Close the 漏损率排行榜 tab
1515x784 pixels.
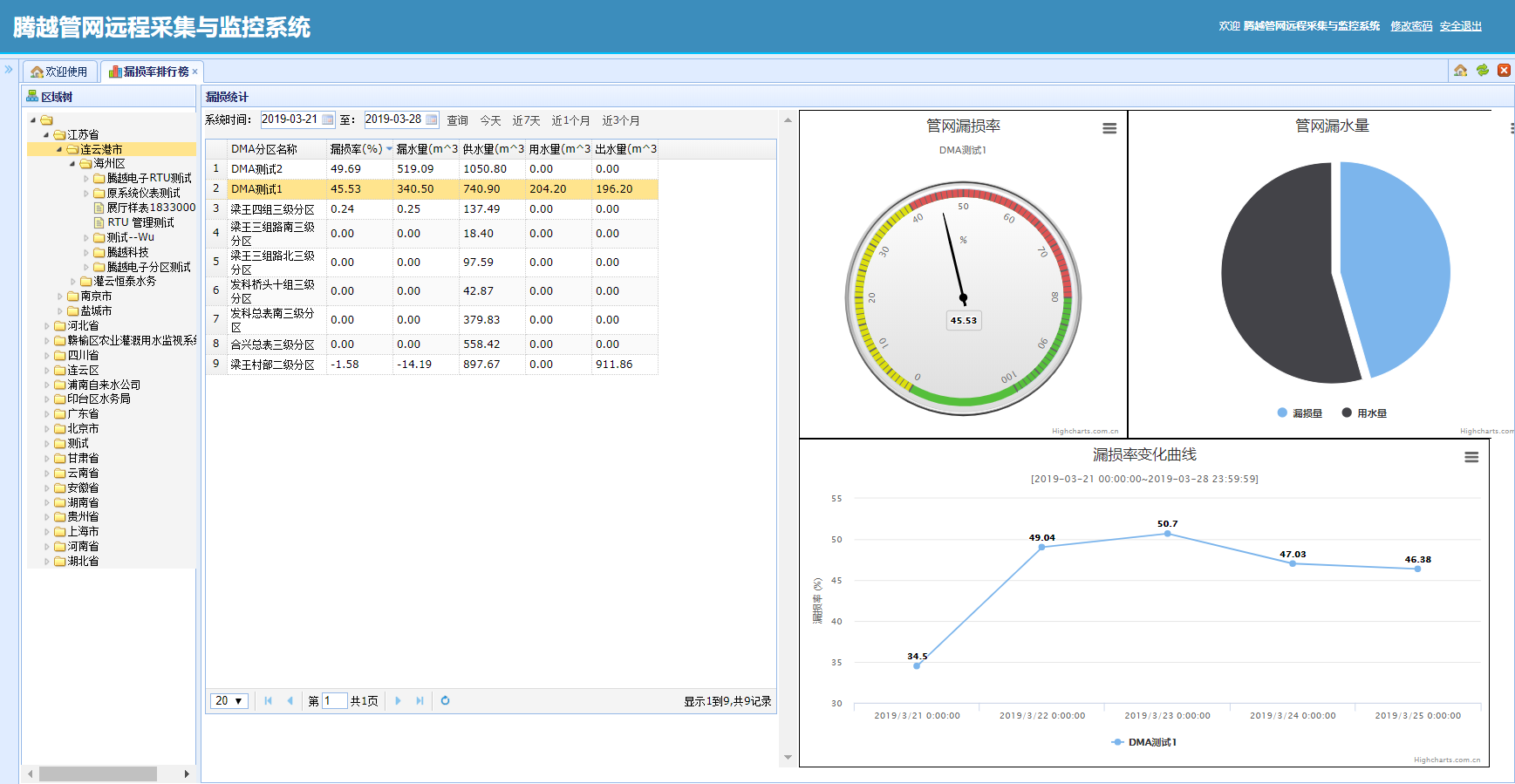(195, 72)
